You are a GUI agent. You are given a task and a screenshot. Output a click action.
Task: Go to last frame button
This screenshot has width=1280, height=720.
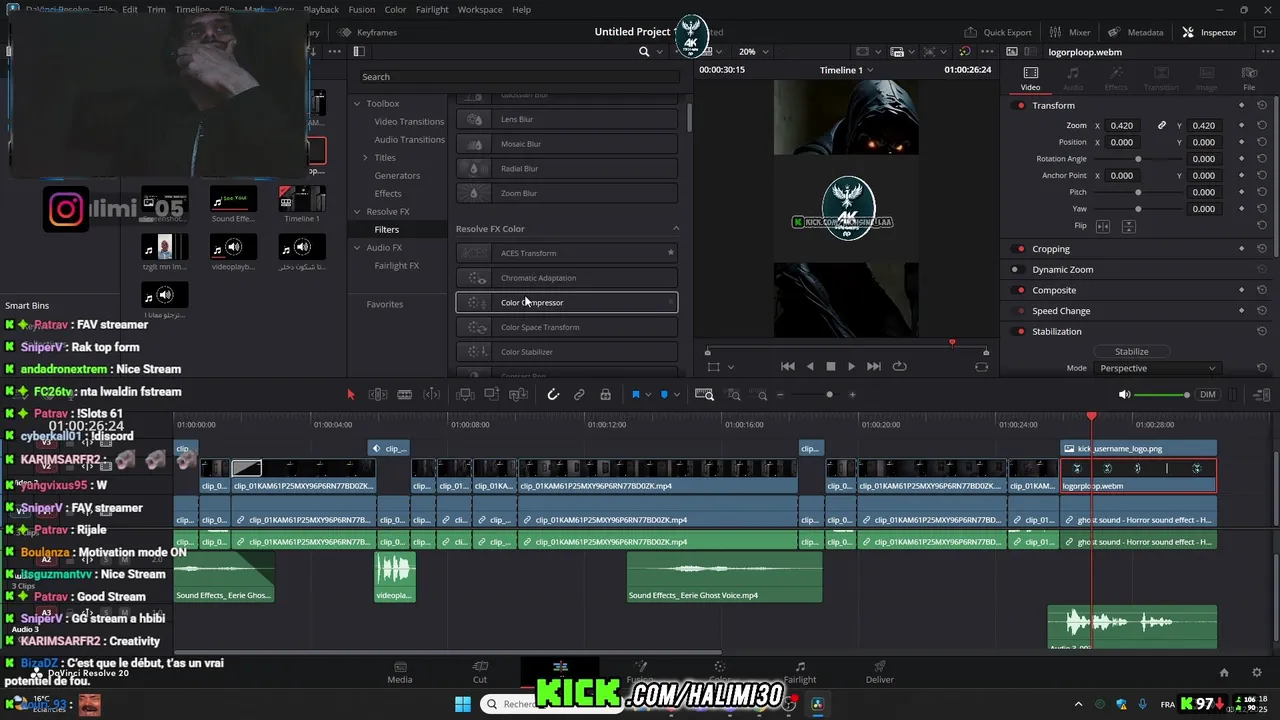(x=874, y=367)
